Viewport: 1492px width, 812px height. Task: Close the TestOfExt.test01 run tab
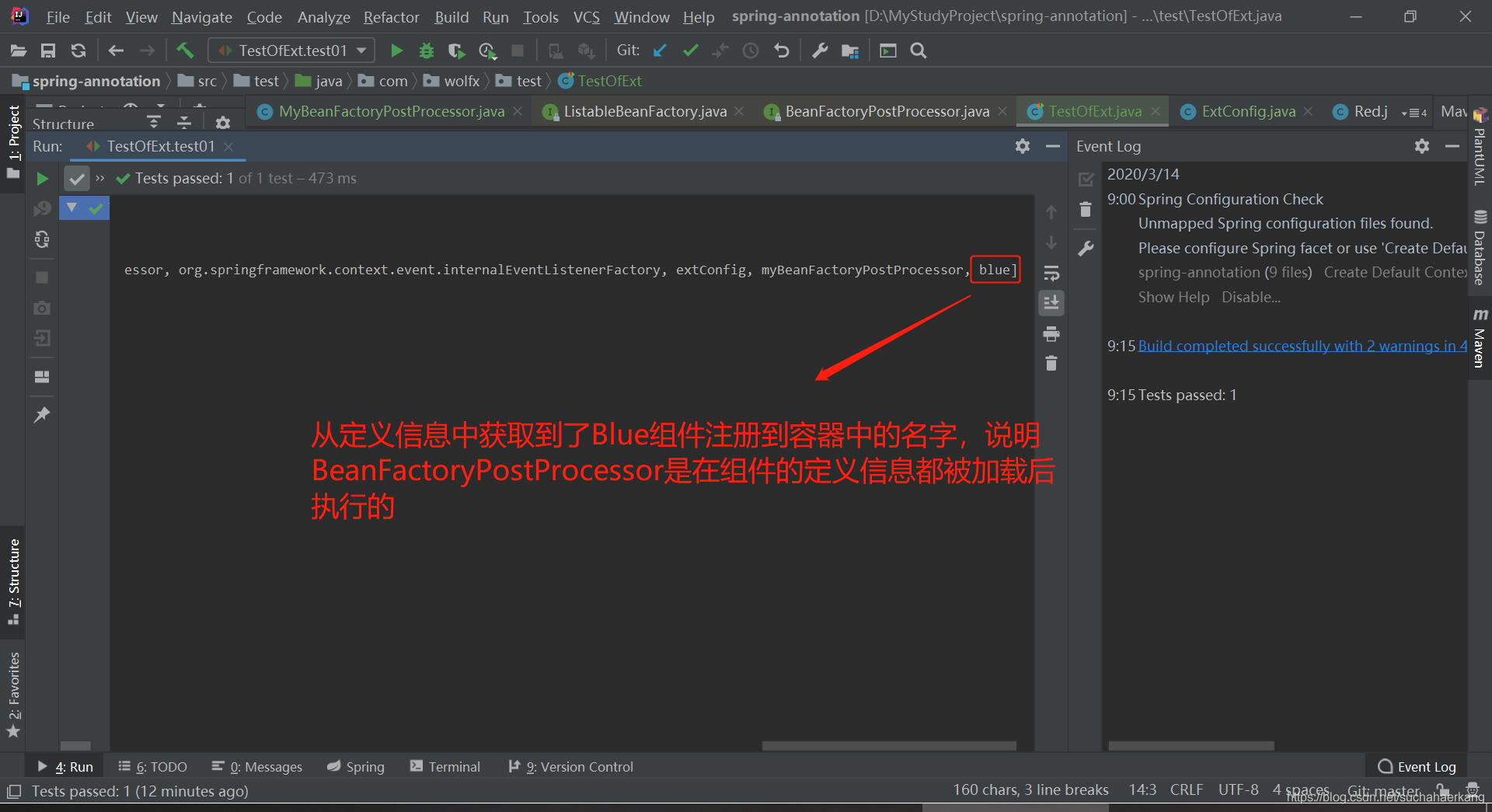pyautogui.click(x=228, y=147)
